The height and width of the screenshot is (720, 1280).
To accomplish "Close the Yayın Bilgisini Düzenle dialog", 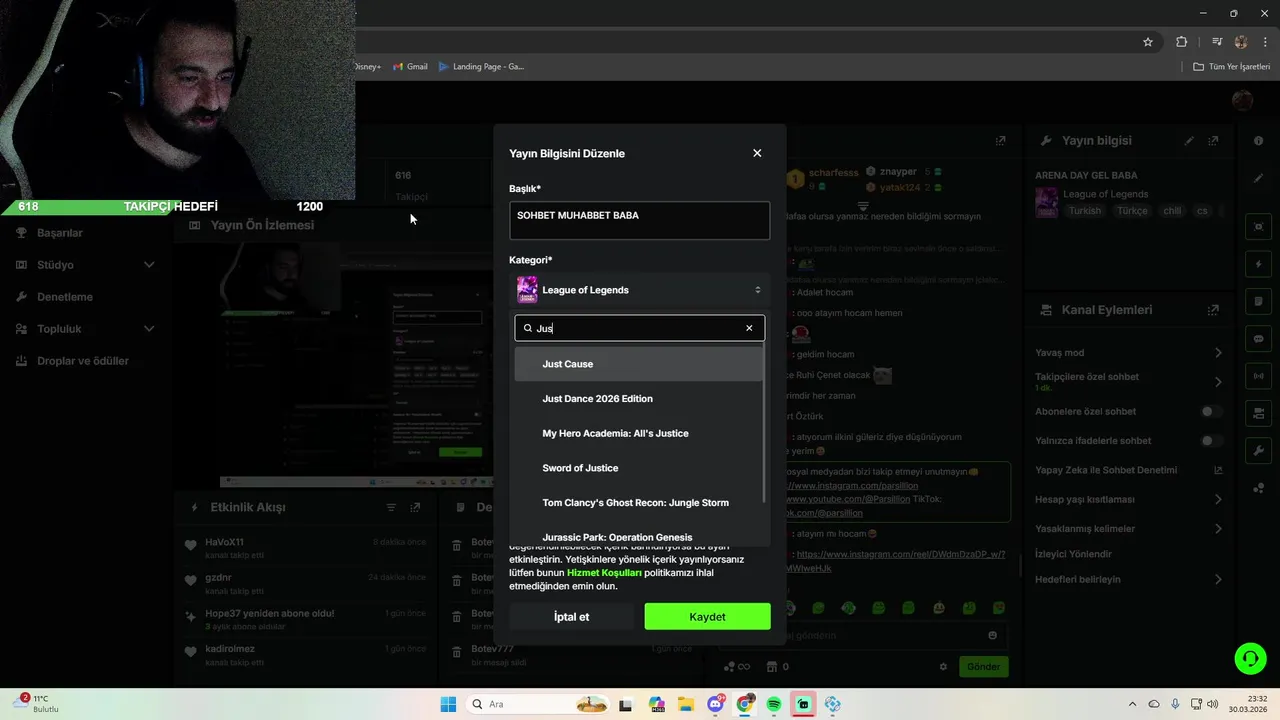I will tap(757, 153).
